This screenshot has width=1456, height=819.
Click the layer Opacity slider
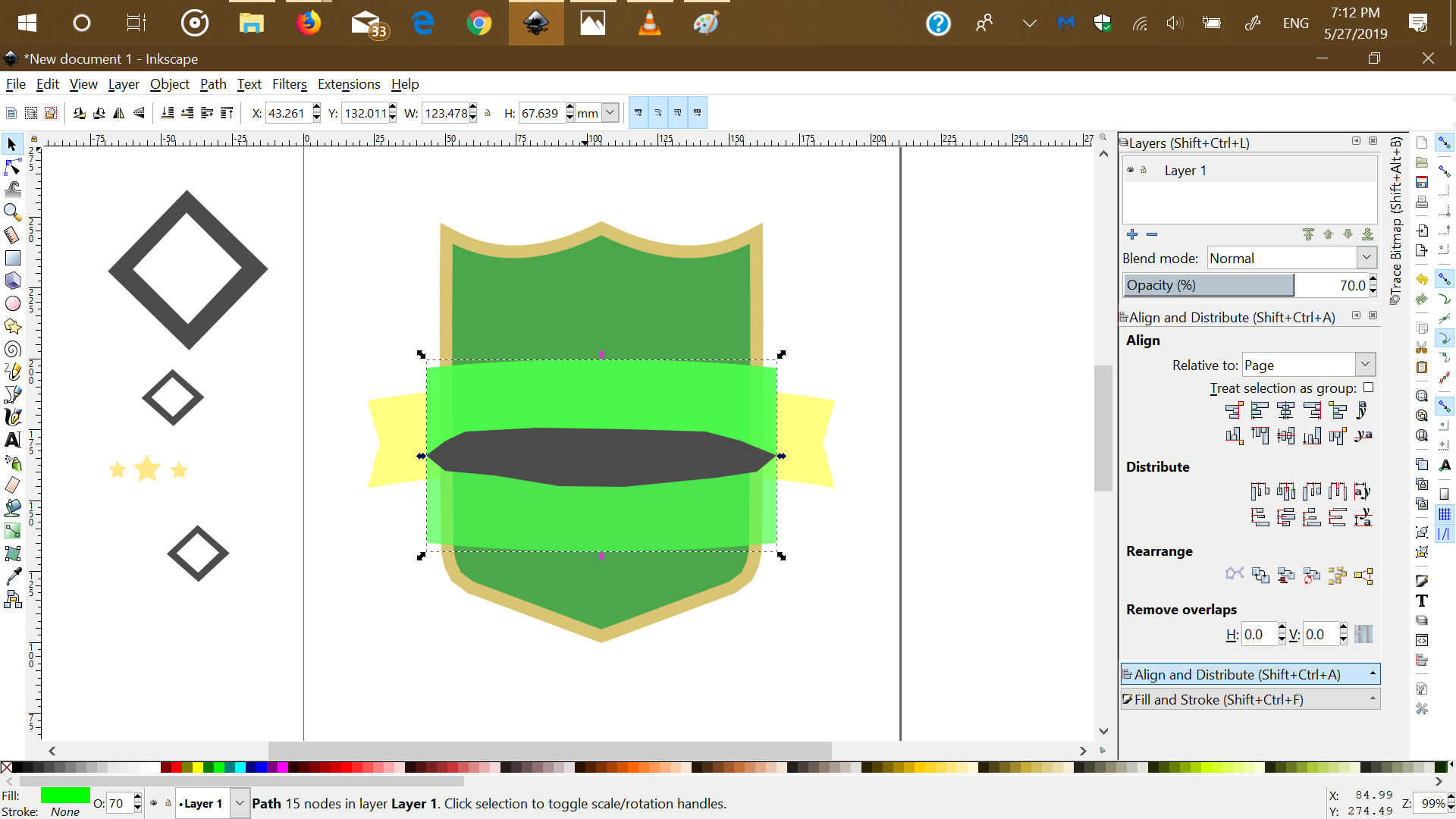click(x=1209, y=285)
